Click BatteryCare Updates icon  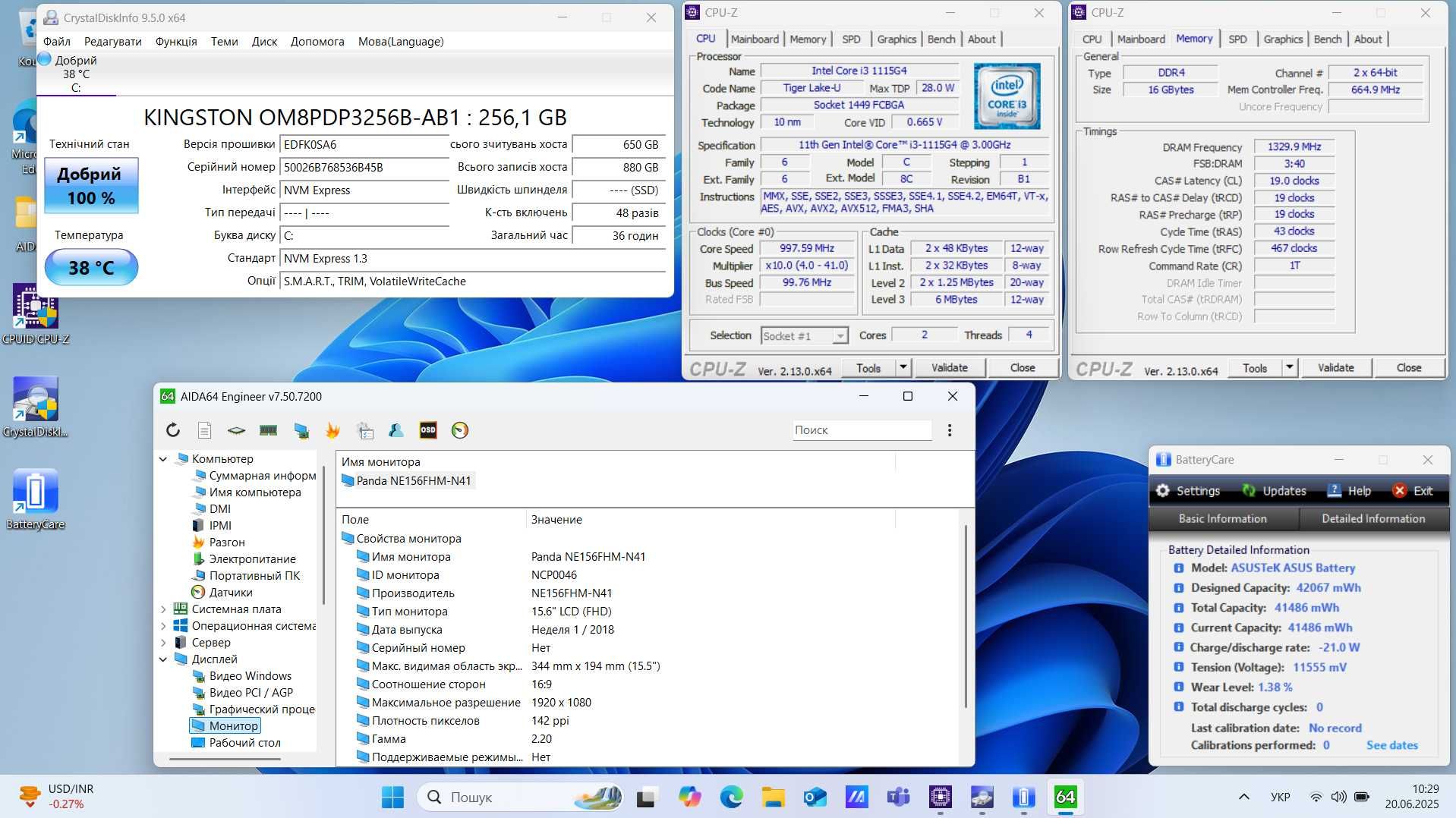click(x=1249, y=491)
